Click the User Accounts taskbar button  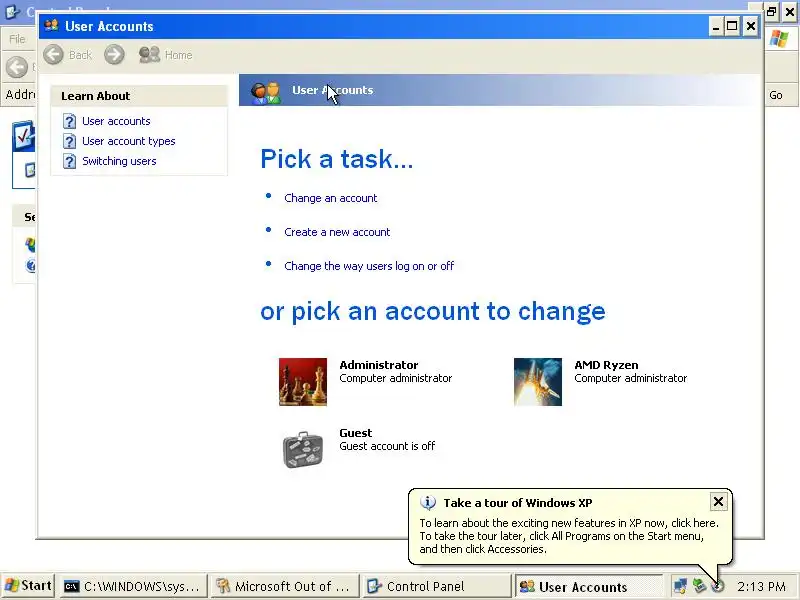coord(589,587)
